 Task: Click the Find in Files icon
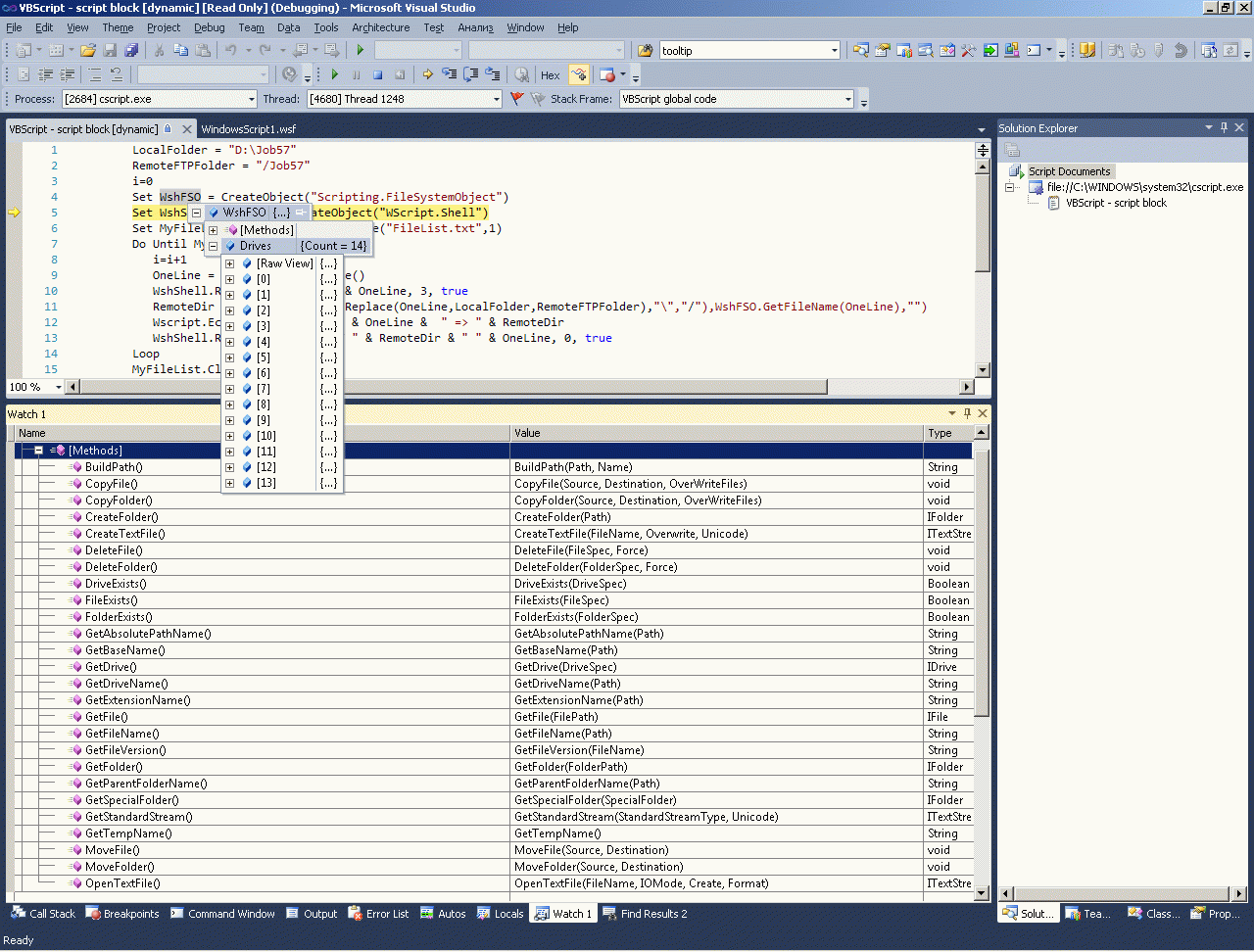coord(645,50)
